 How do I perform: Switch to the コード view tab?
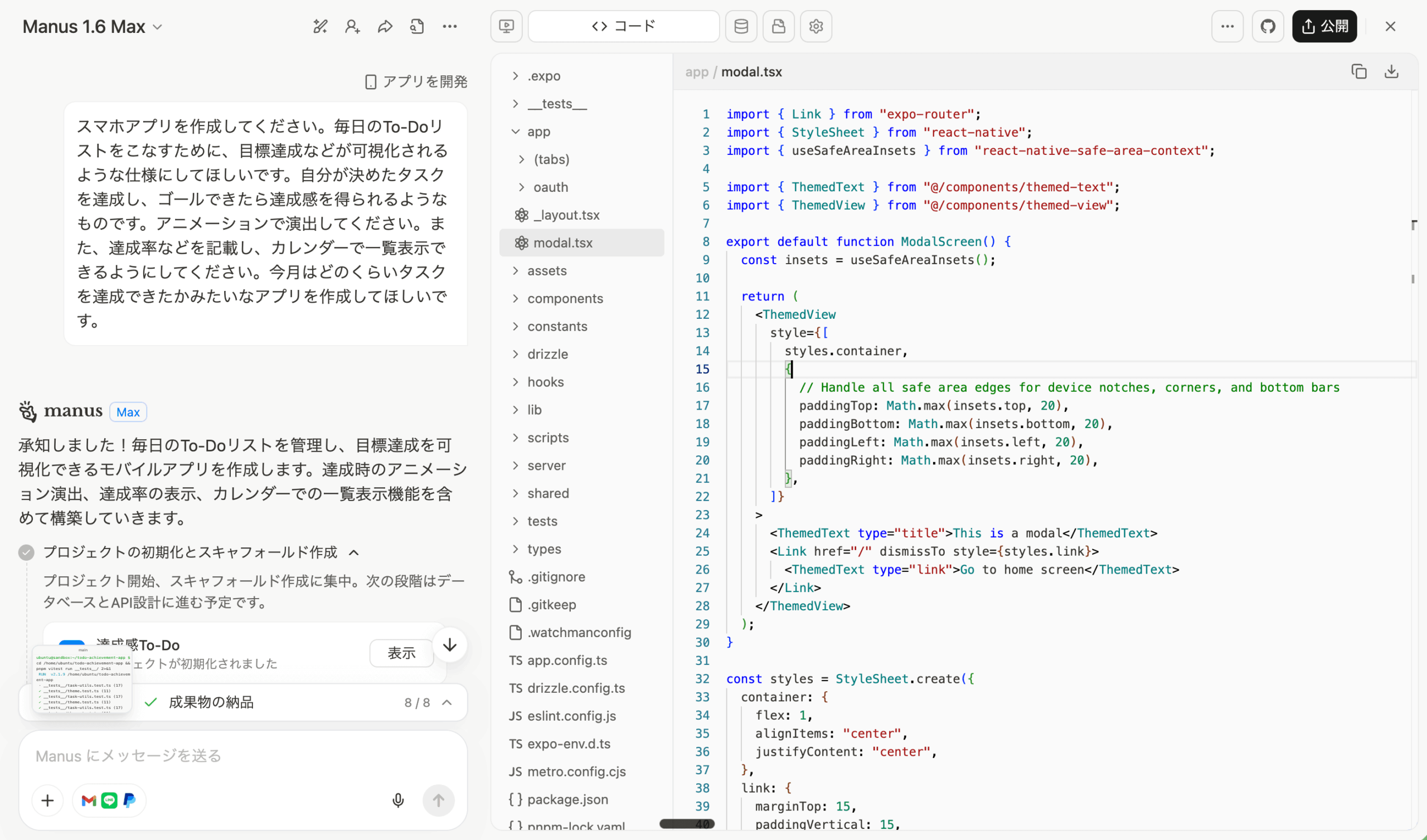tap(623, 26)
